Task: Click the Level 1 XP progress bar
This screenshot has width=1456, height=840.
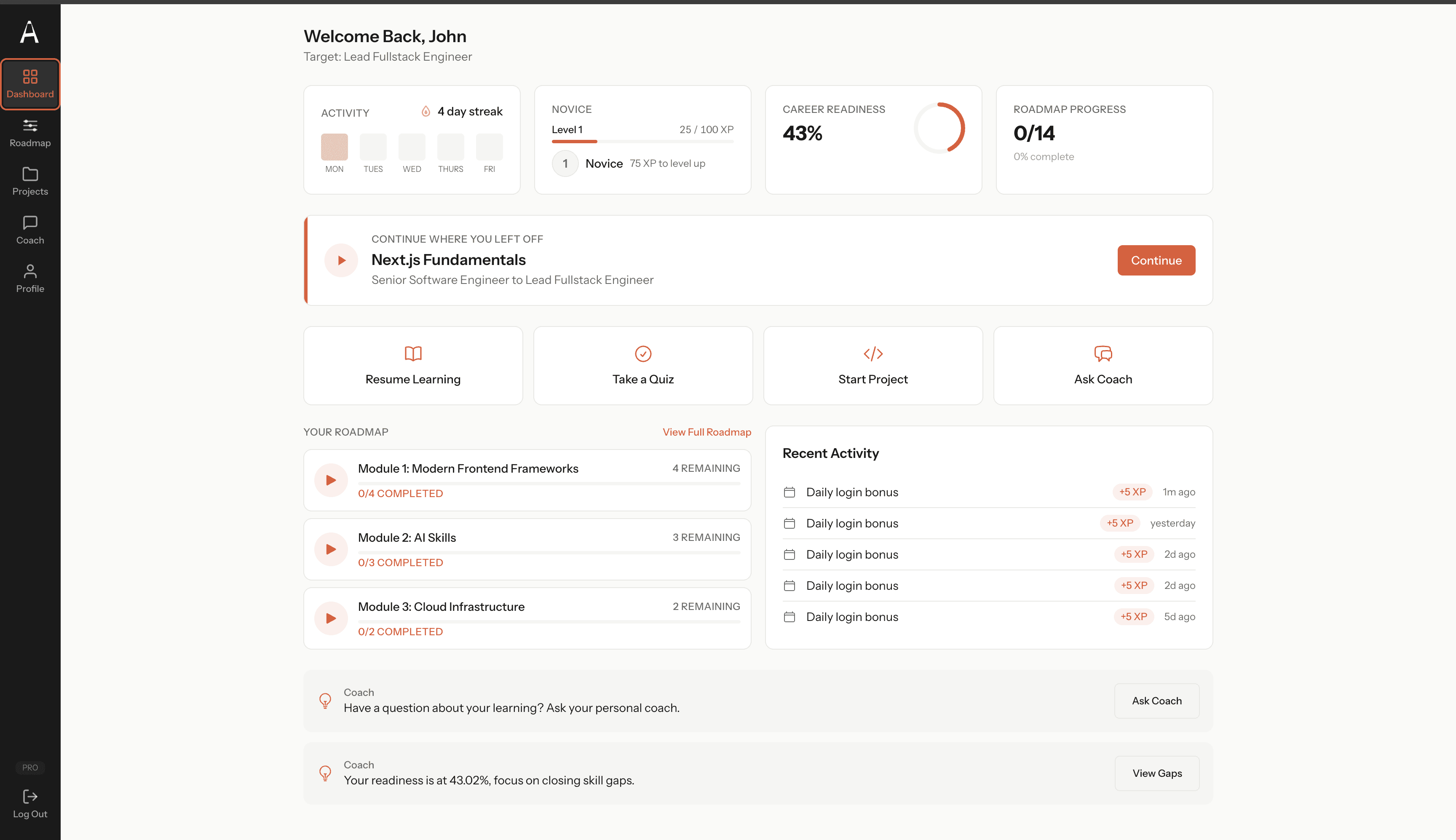Action: (642, 142)
